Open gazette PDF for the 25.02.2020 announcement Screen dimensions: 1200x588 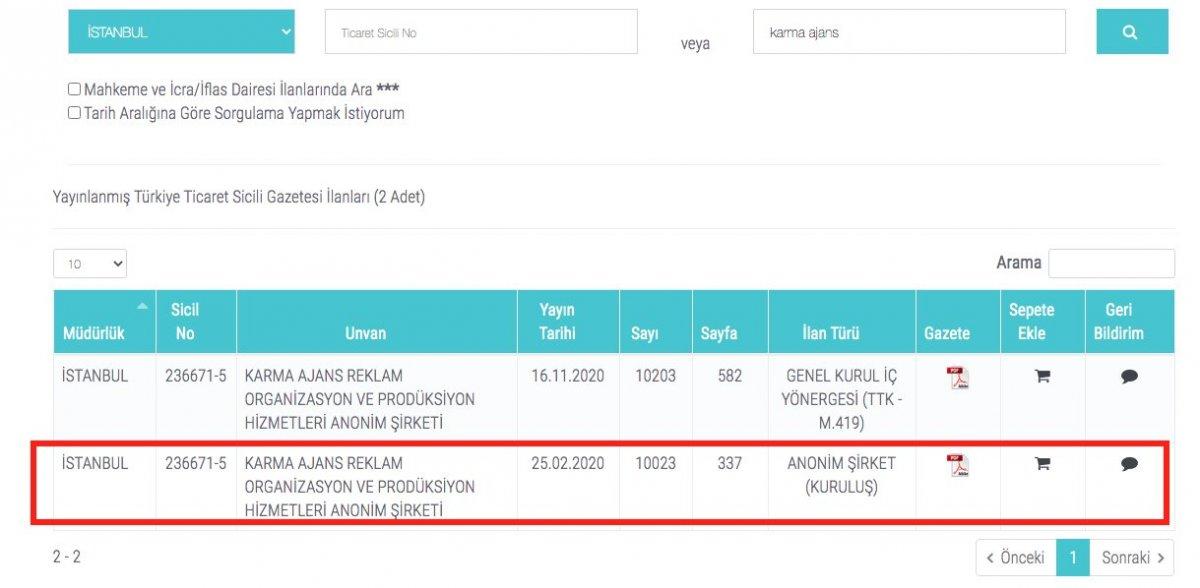pyautogui.click(x=957, y=465)
